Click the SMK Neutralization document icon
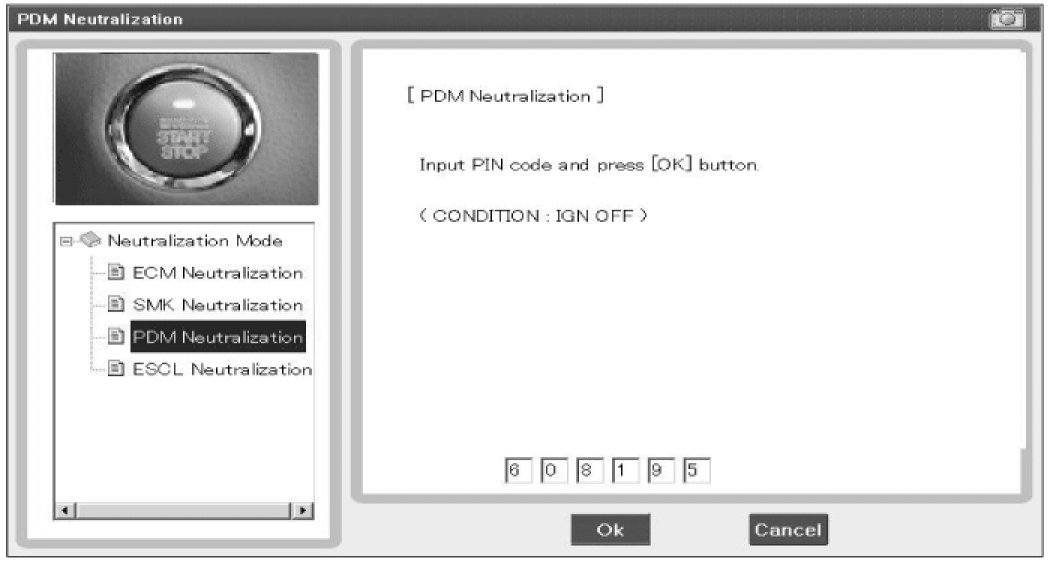1050x562 pixels. click(117, 305)
